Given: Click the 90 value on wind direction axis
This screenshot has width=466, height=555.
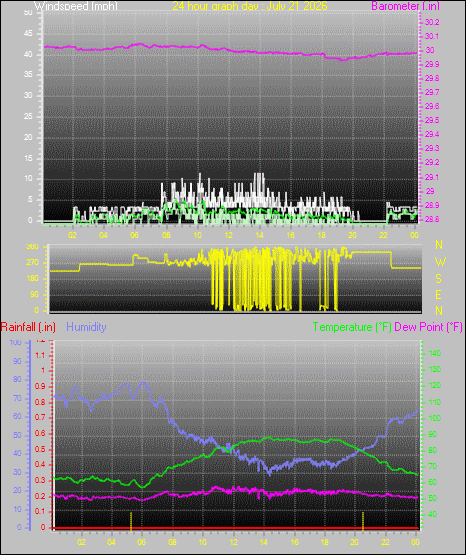Looking at the screenshot, I should (34, 294).
